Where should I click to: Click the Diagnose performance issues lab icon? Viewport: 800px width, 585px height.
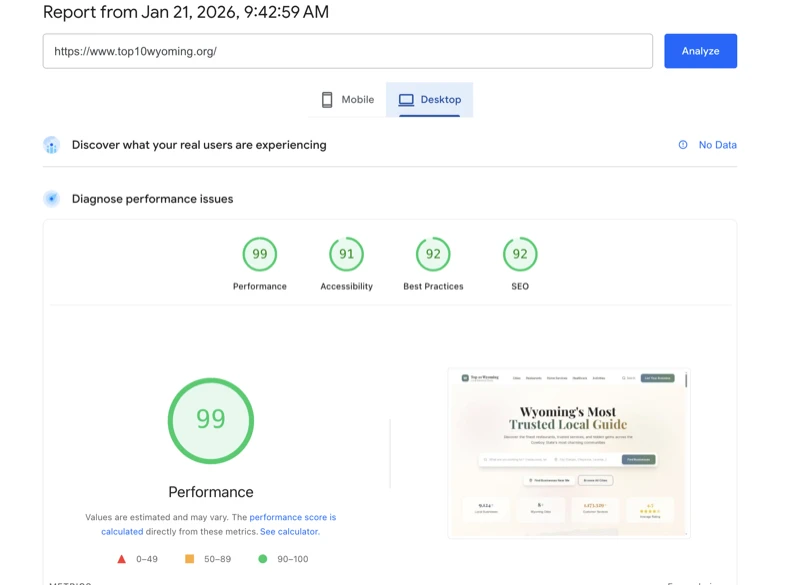tap(51, 198)
